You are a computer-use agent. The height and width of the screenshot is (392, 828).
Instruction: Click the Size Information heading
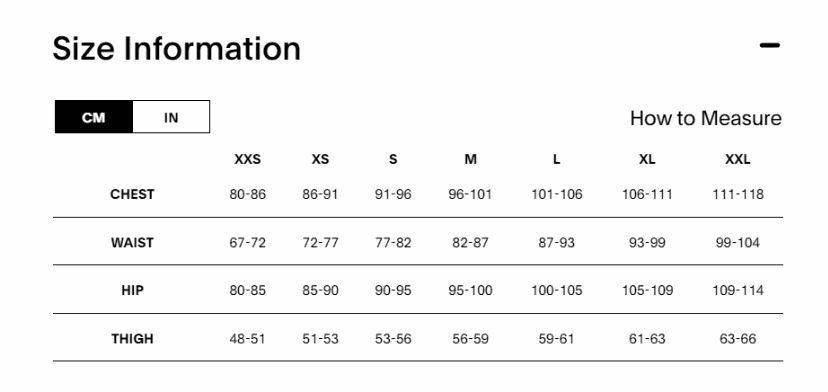click(x=176, y=49)
